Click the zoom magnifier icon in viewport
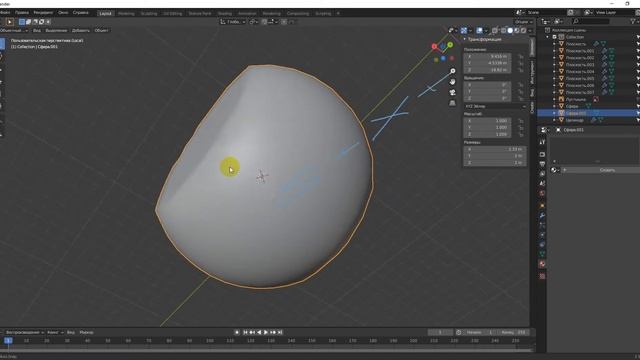The width and height of the screenshot is (640, 360). point(453,71)
